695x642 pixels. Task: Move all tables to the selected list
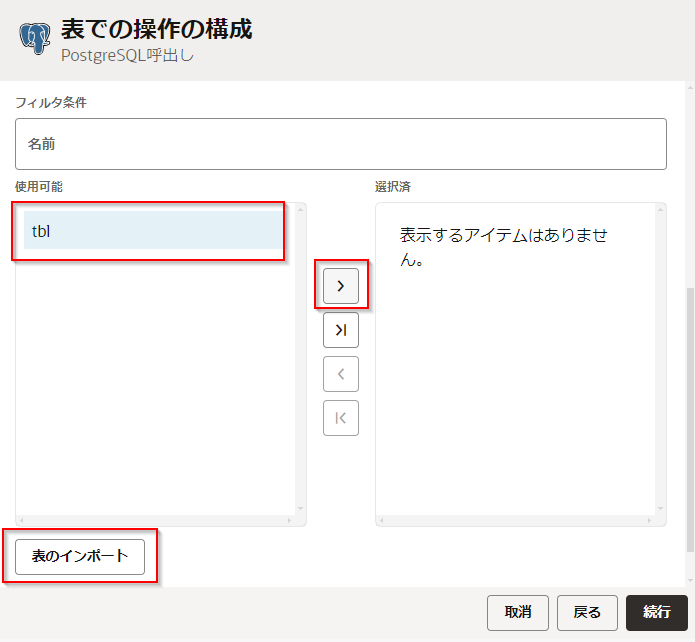pyautogui.click(x=340, y=330)
